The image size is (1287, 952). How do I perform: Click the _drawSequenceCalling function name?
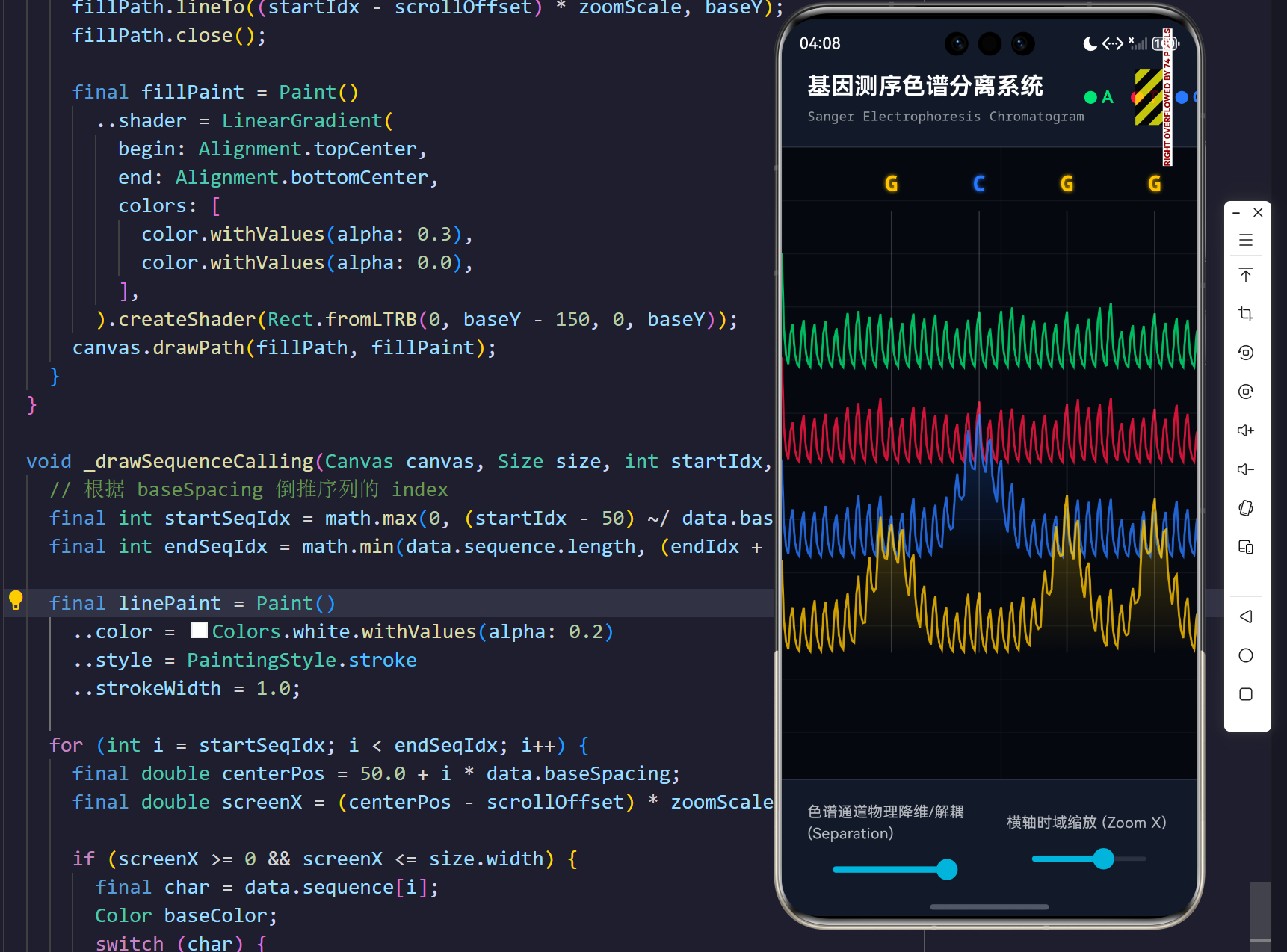[x=199, y=461]
